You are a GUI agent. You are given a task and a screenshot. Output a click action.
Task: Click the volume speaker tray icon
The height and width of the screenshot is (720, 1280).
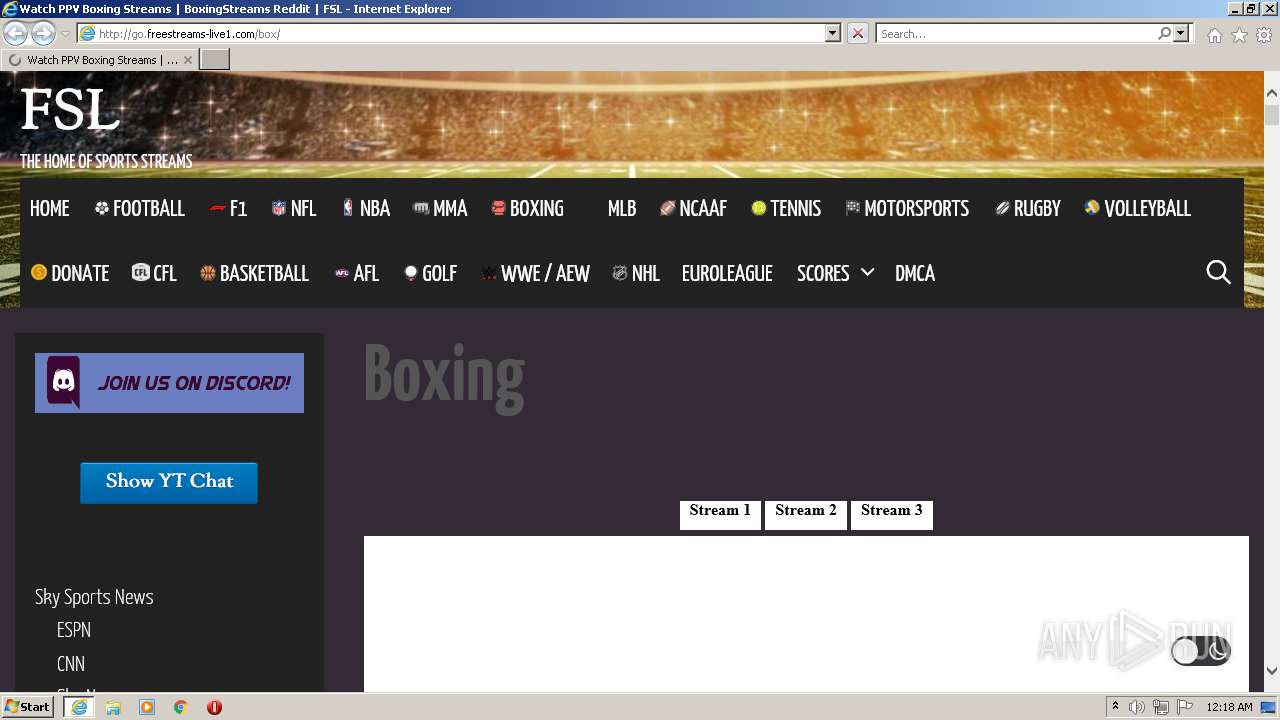pyautogui.click(x=1137, y=707)
